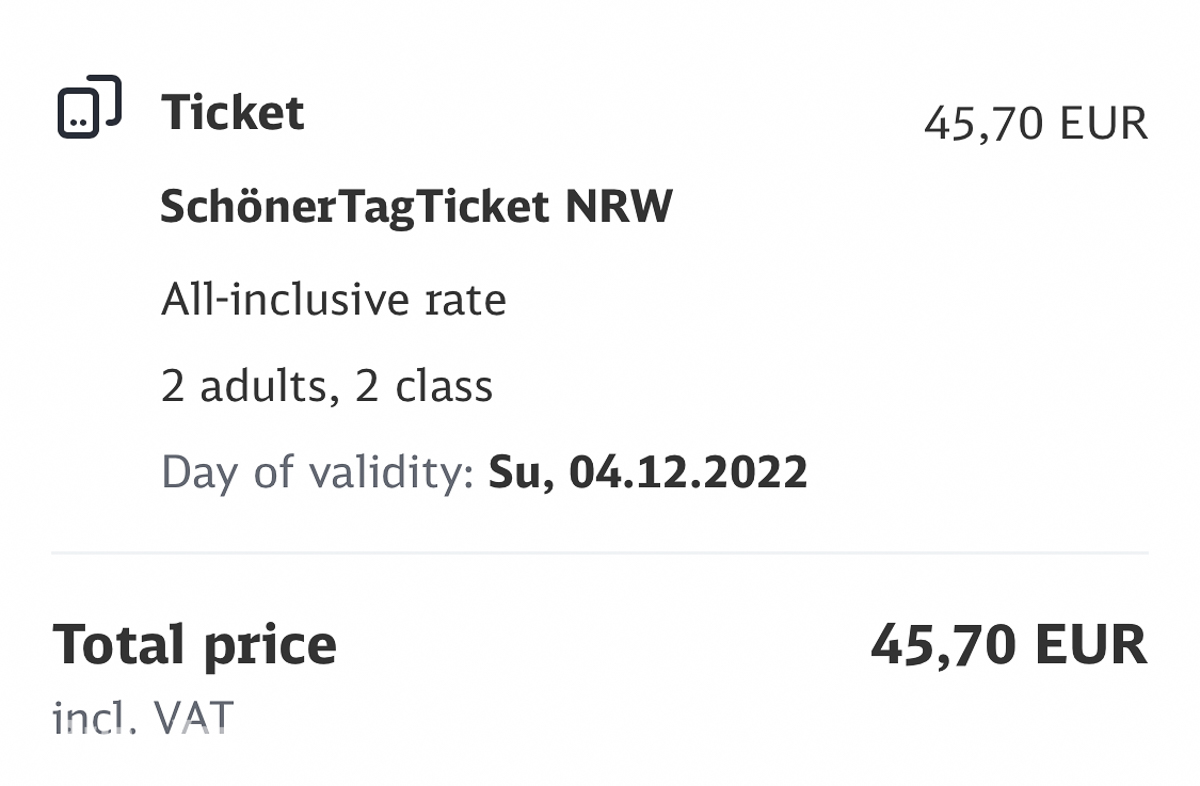The image size is (1200, 786).
Task: Click the incl. VAT note
Action: tap(142, 716)
